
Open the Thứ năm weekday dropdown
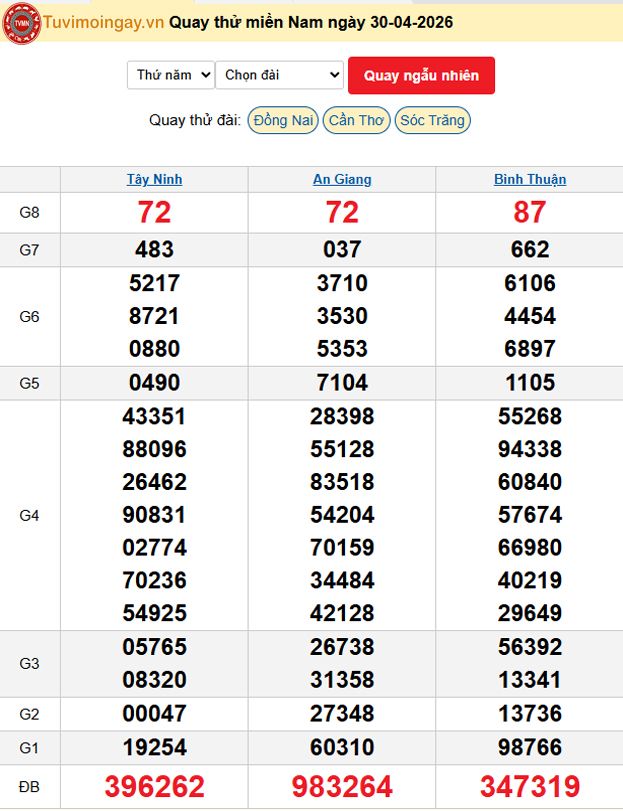point(171,75)
